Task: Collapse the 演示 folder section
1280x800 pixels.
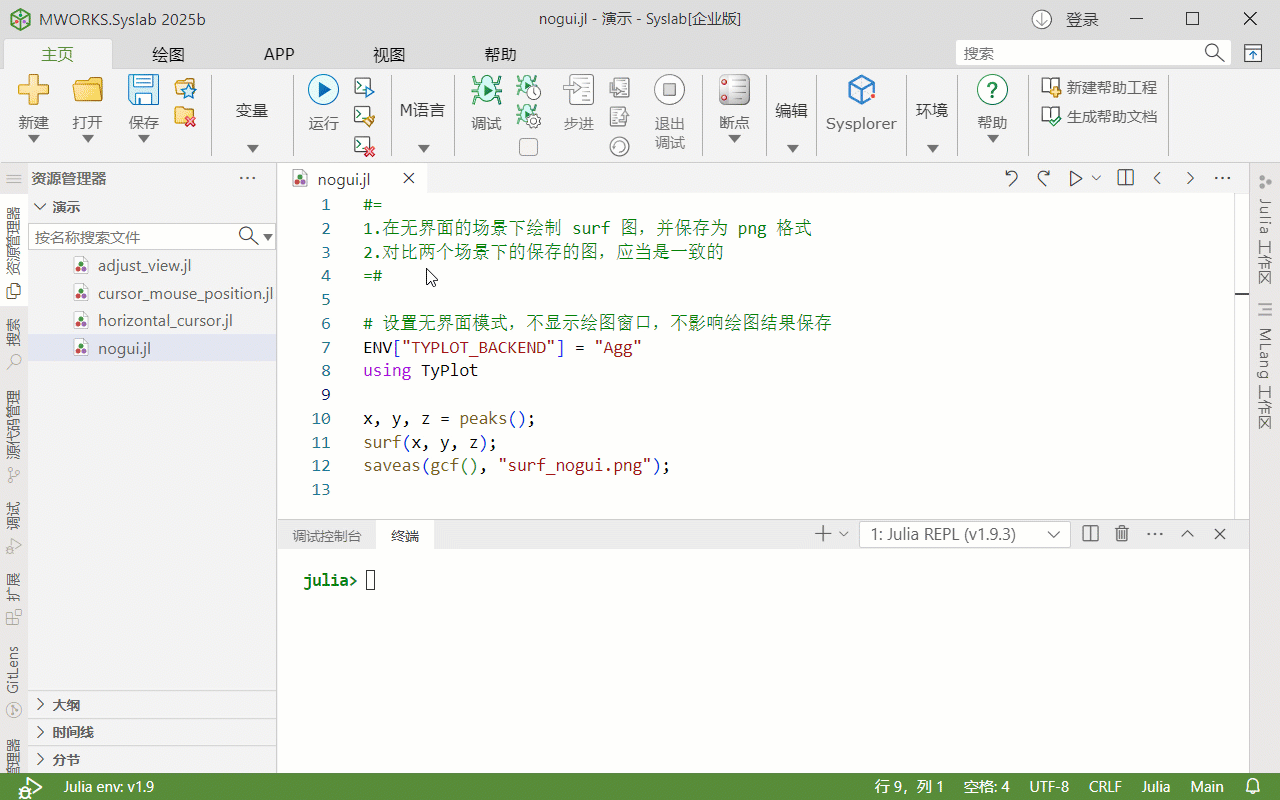Action: click(154, 207)
